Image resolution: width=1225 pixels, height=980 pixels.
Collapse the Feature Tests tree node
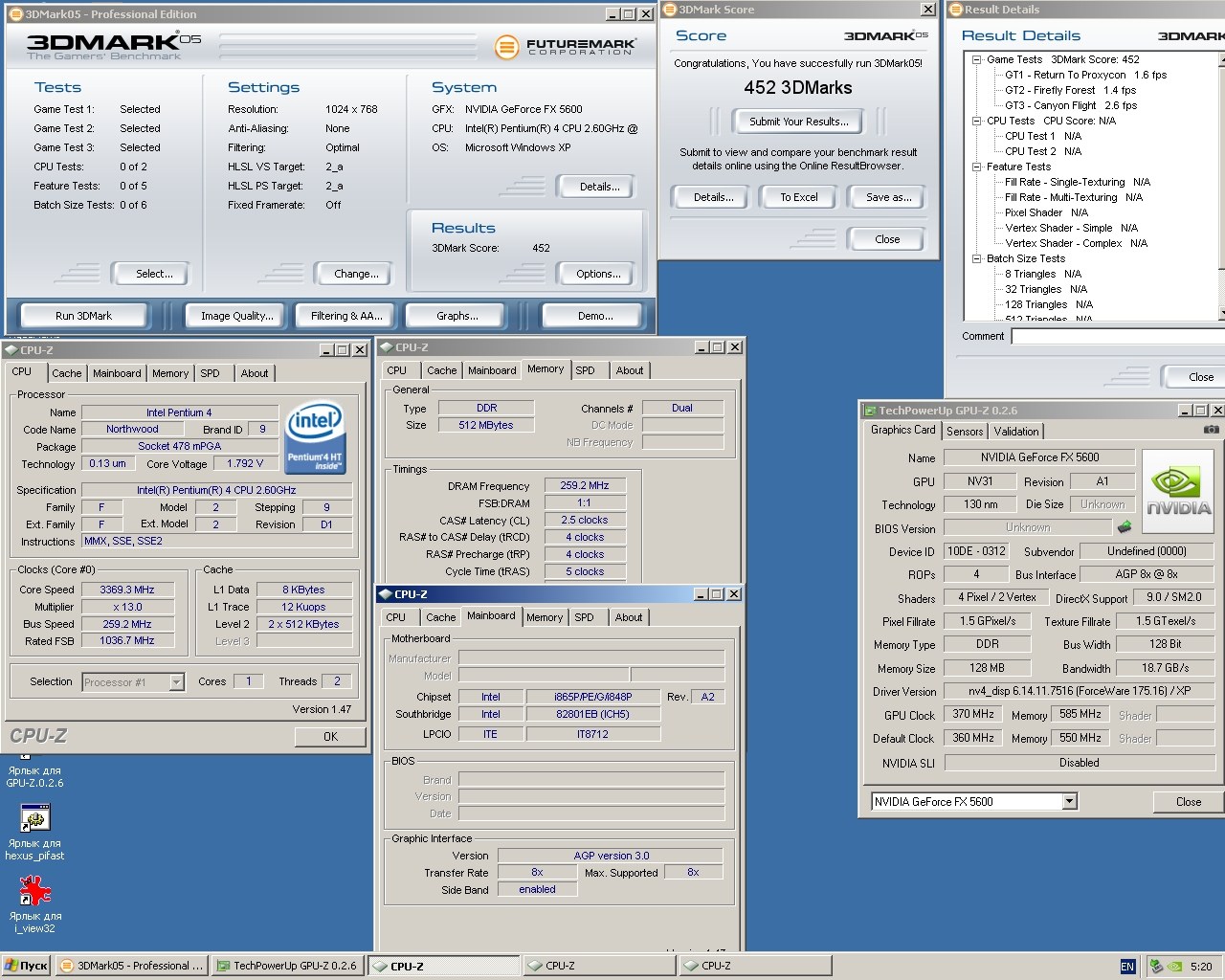(976, 167)
